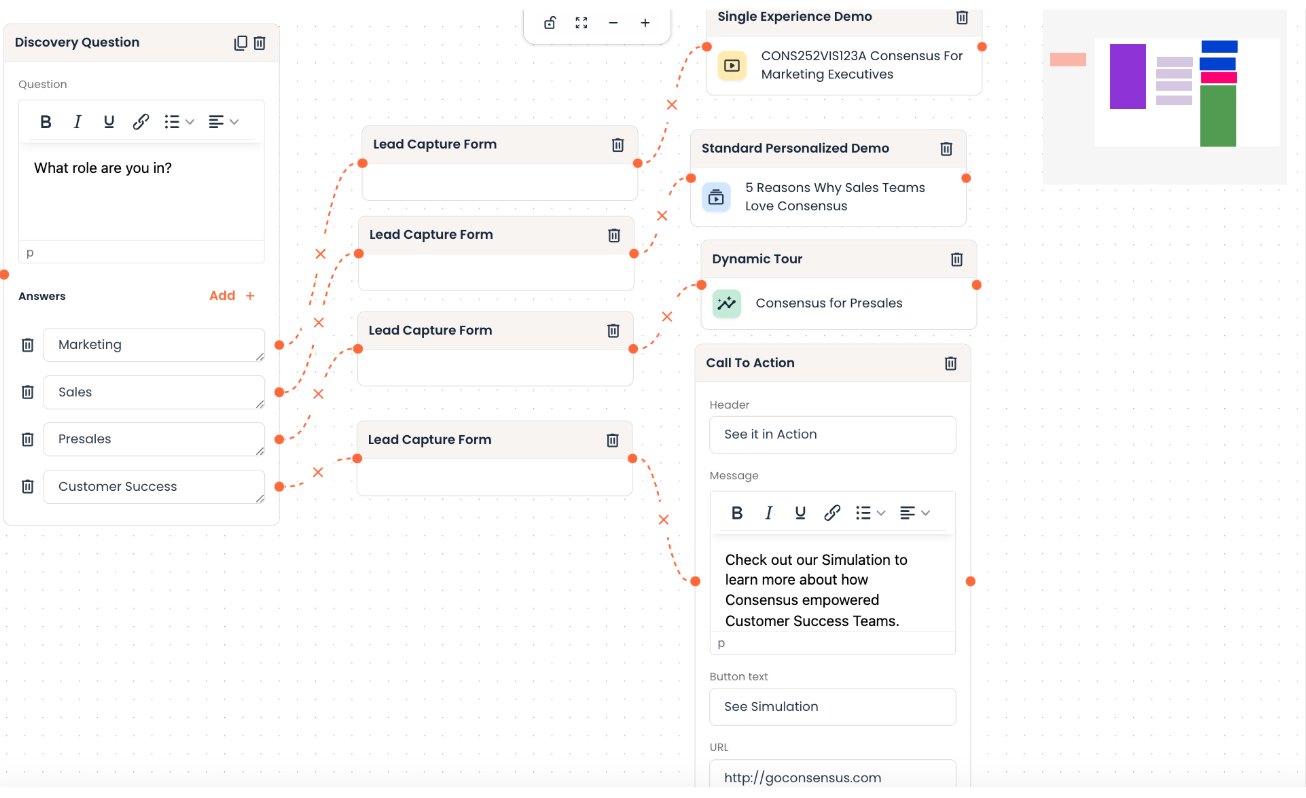
Task: Delete the Sales answer
Action: [x=28, y=392]
